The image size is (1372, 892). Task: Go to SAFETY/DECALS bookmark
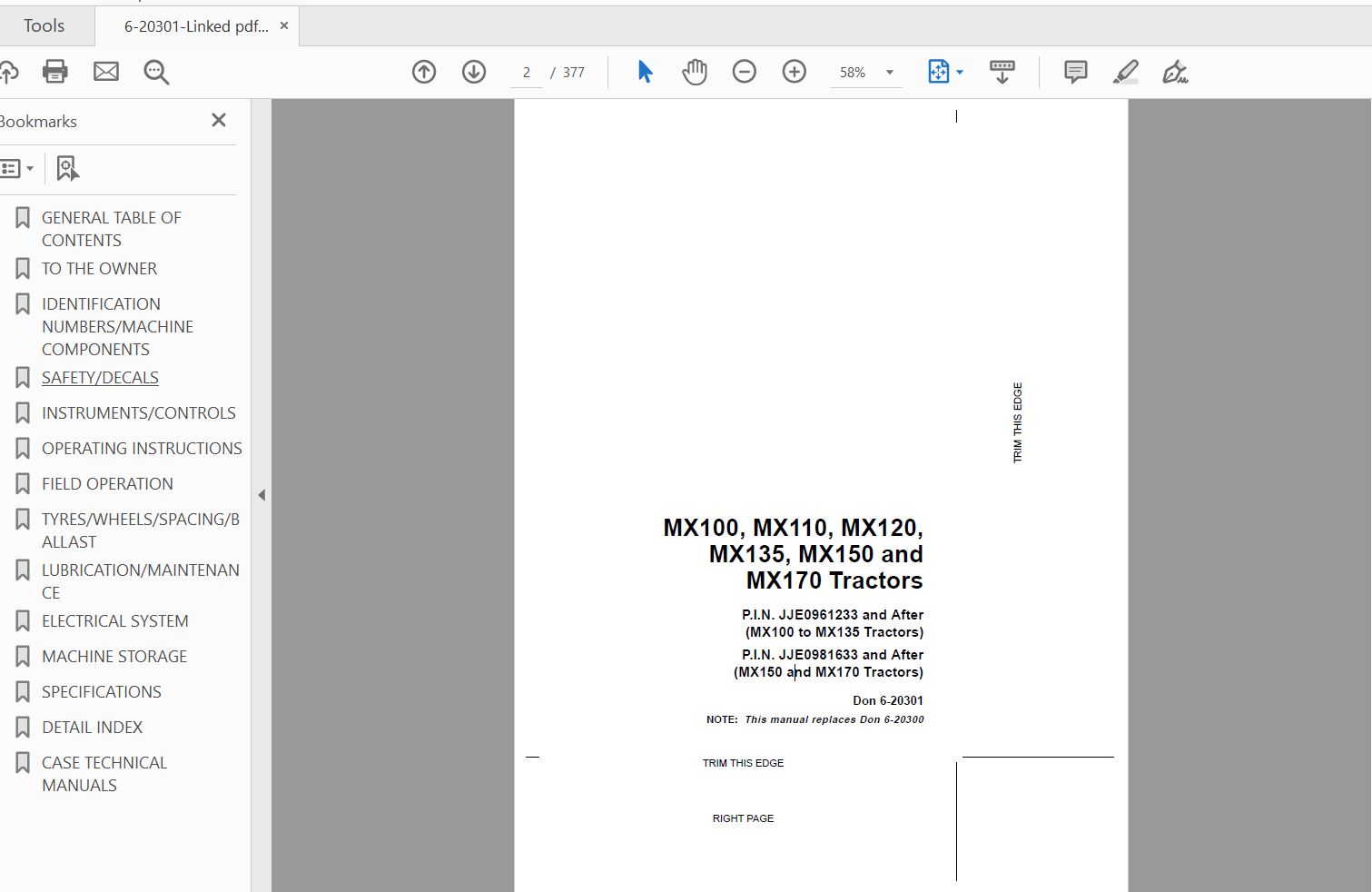pos(100,378)
